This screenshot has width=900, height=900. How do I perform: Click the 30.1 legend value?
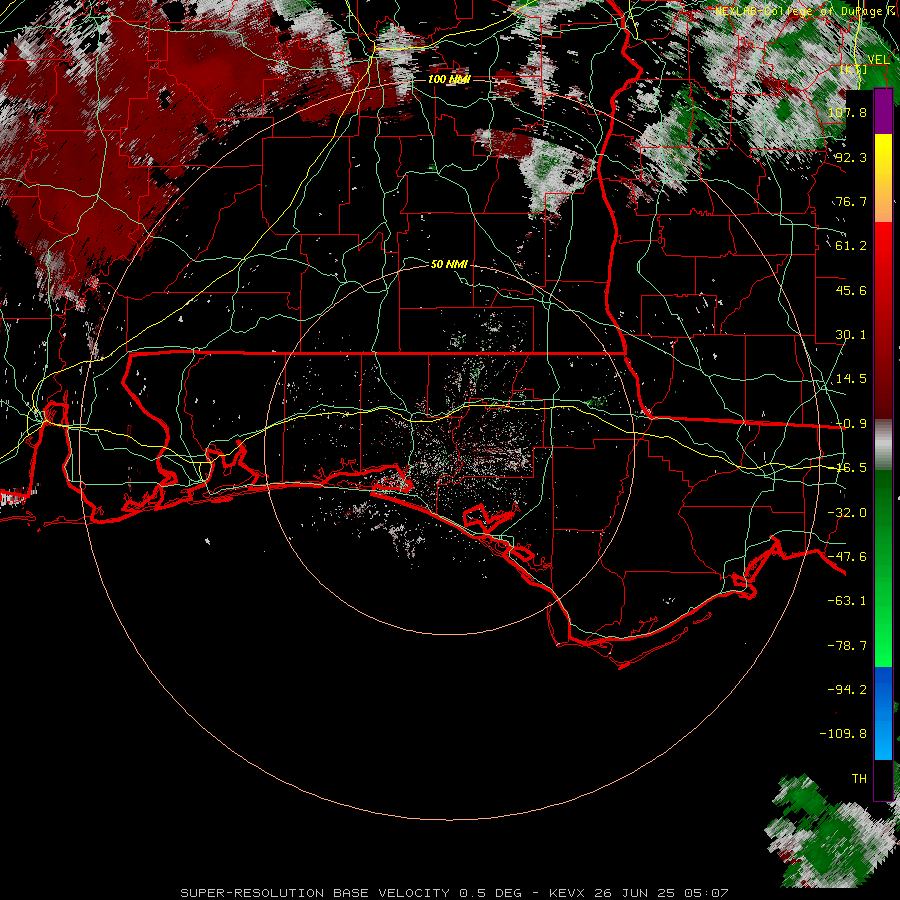pyautogui.click(x=851, y=335)
